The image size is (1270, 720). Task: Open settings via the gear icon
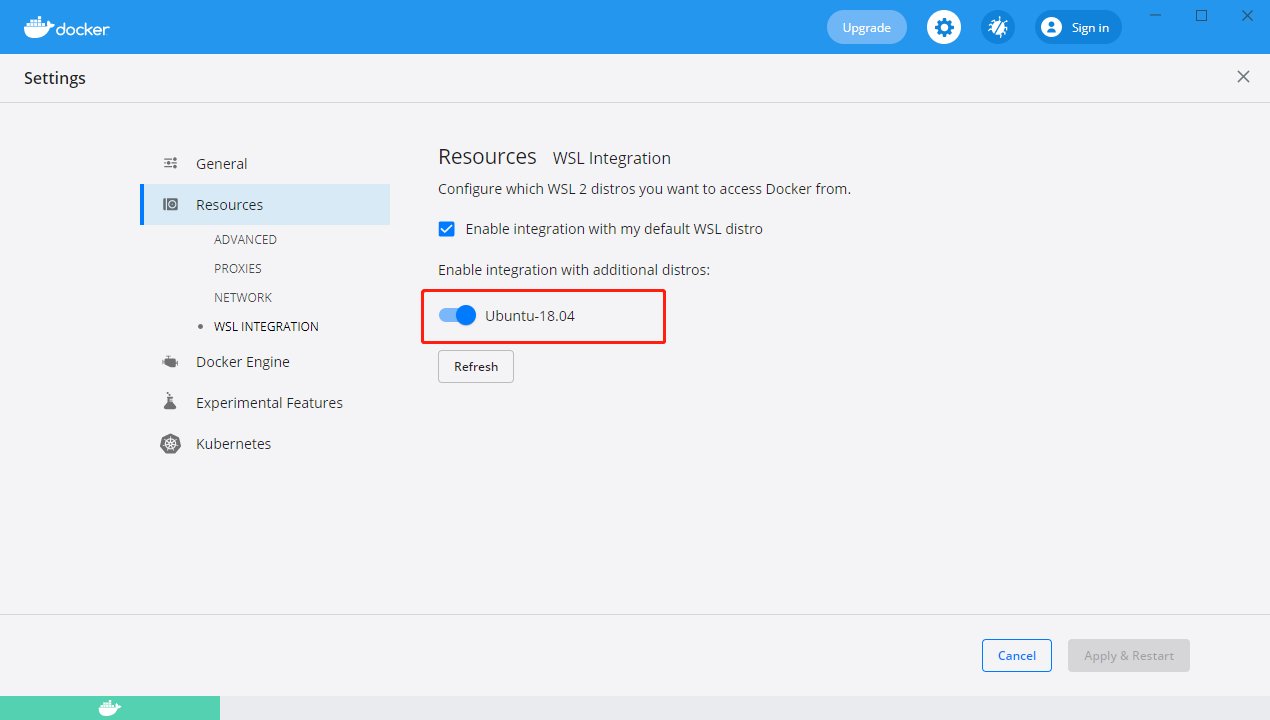click(943, 28)
